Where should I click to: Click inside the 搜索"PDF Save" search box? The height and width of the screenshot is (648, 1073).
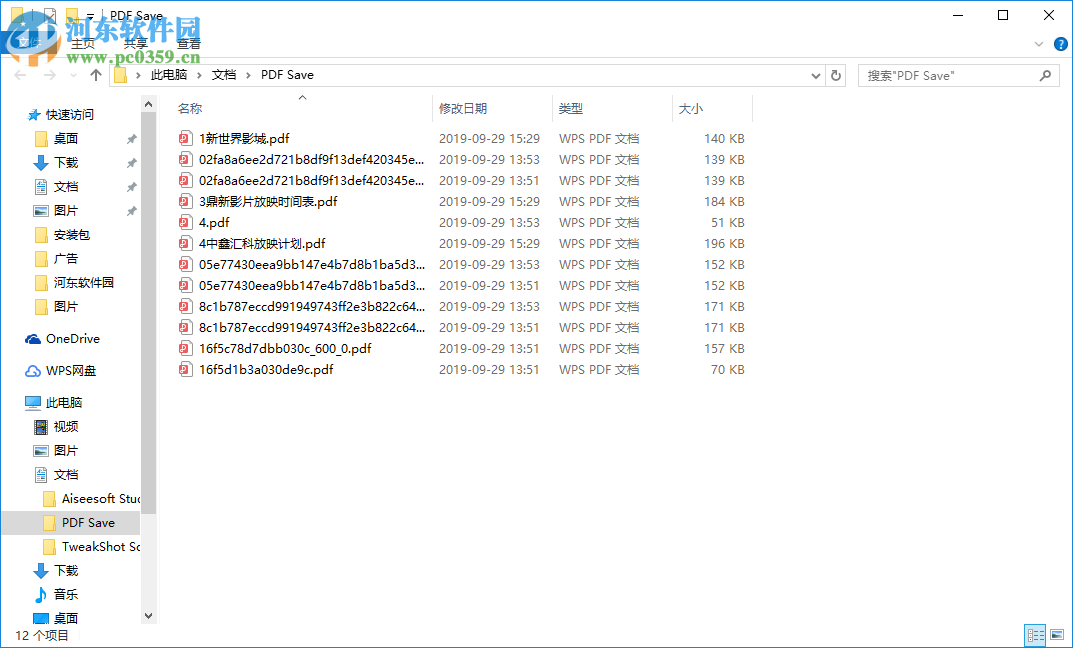[x=950, y=75]
